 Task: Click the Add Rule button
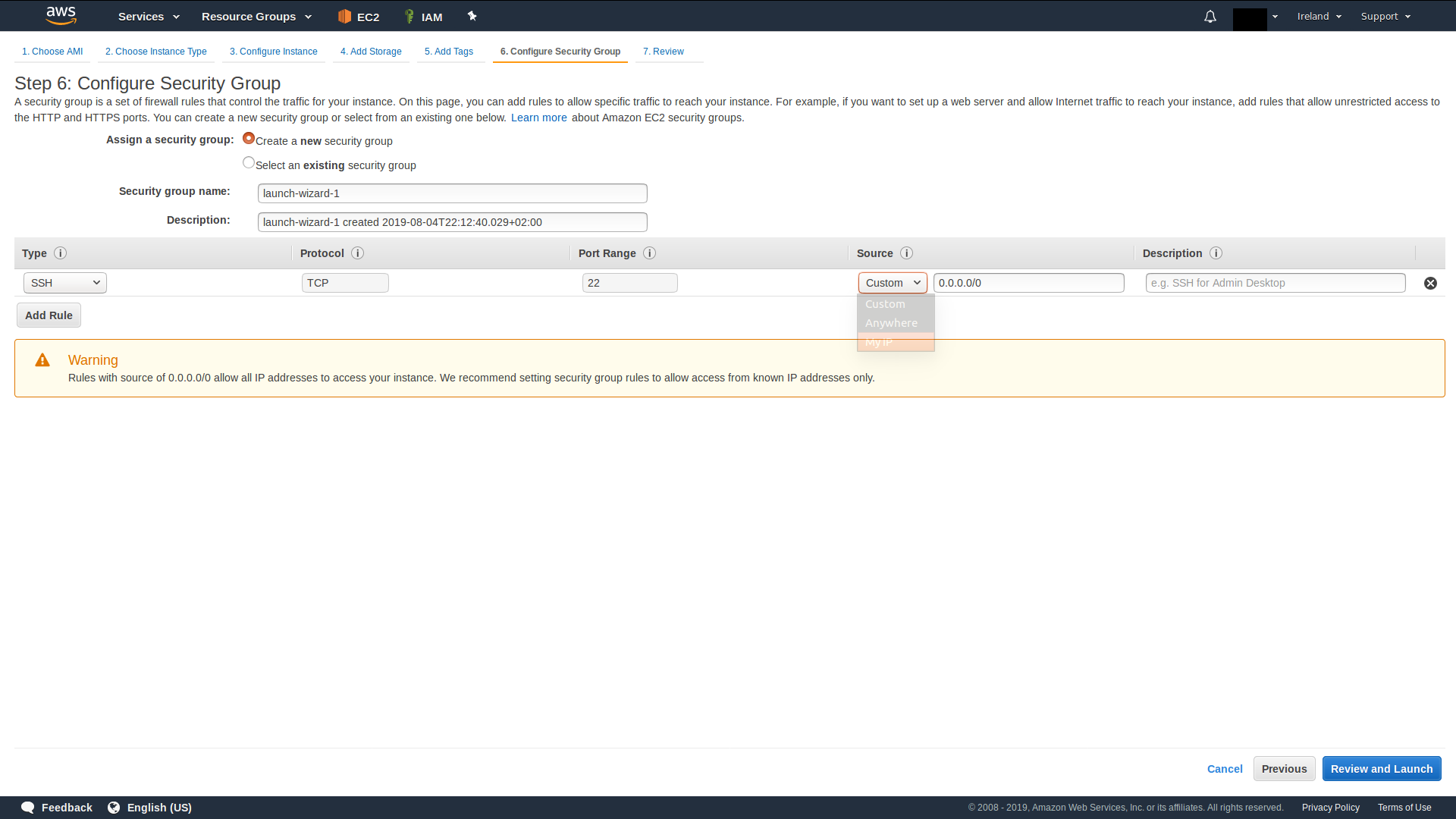point(49,315)
